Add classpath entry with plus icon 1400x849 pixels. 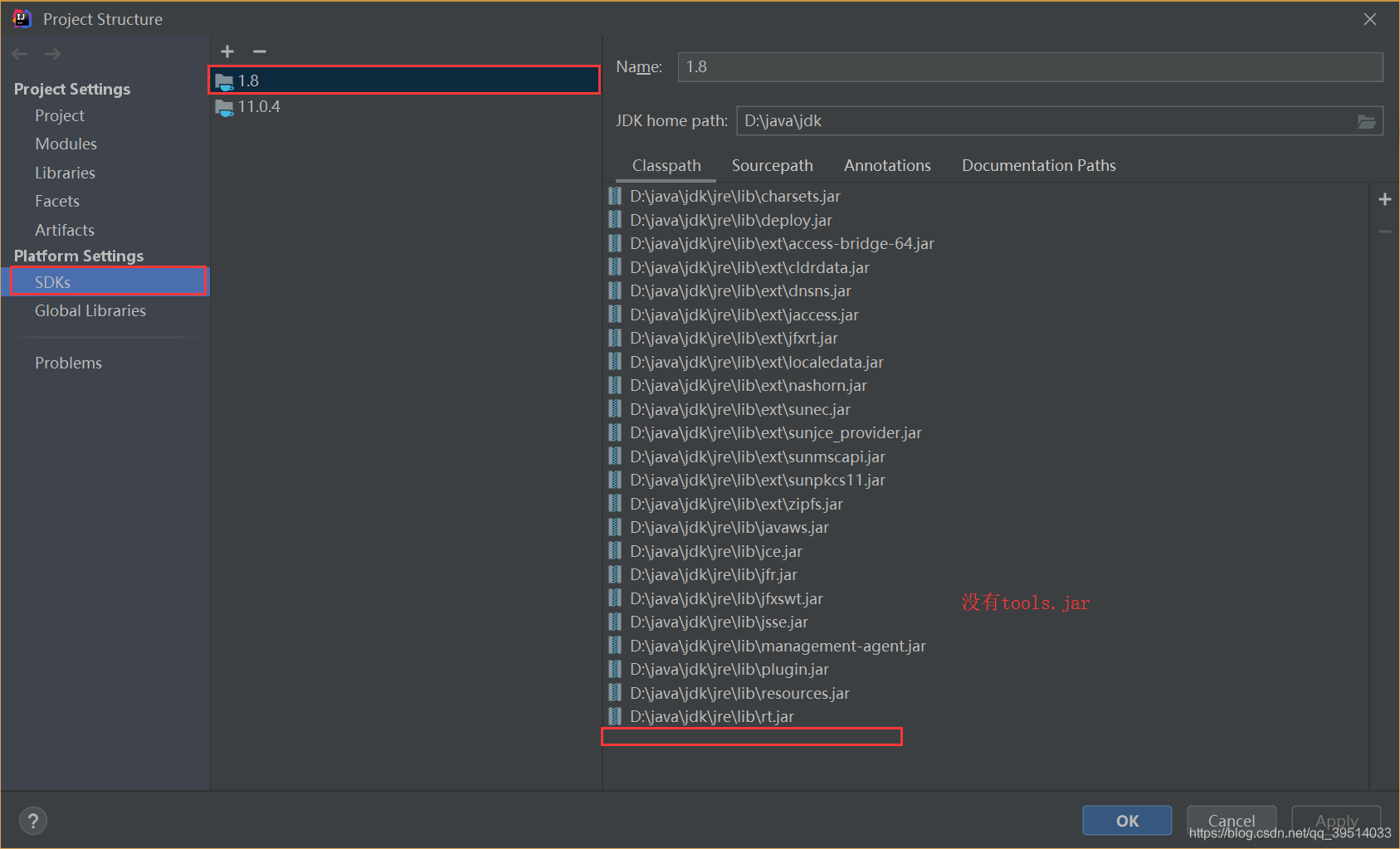click(1384, 199)
